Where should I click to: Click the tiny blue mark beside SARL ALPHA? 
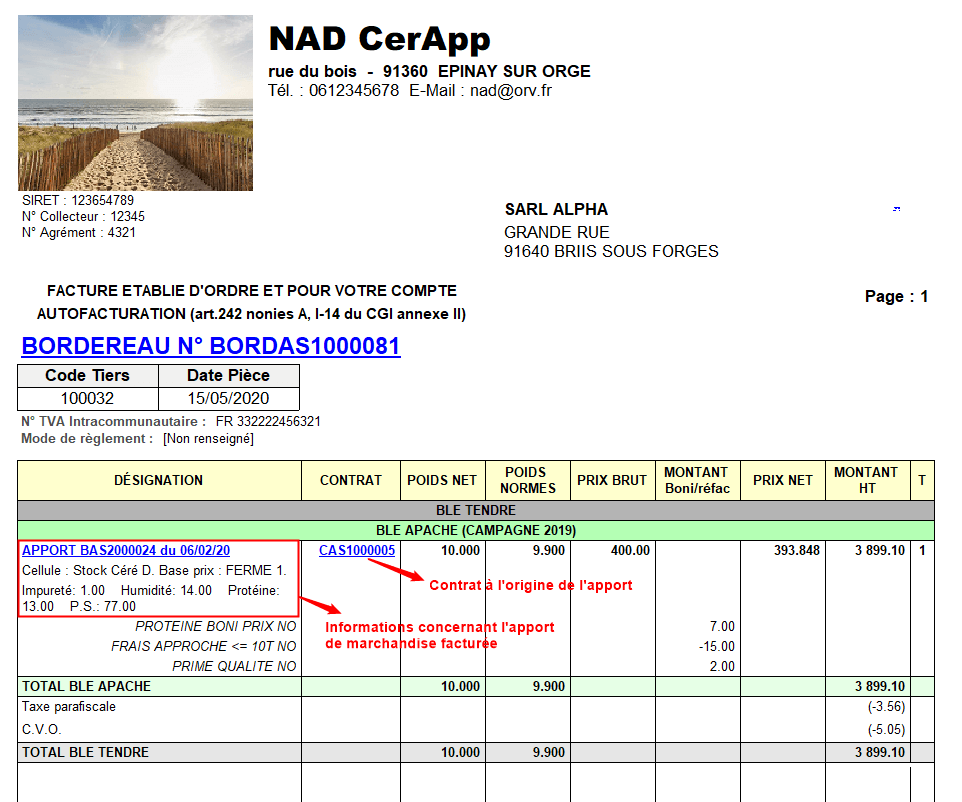[896, 209]
